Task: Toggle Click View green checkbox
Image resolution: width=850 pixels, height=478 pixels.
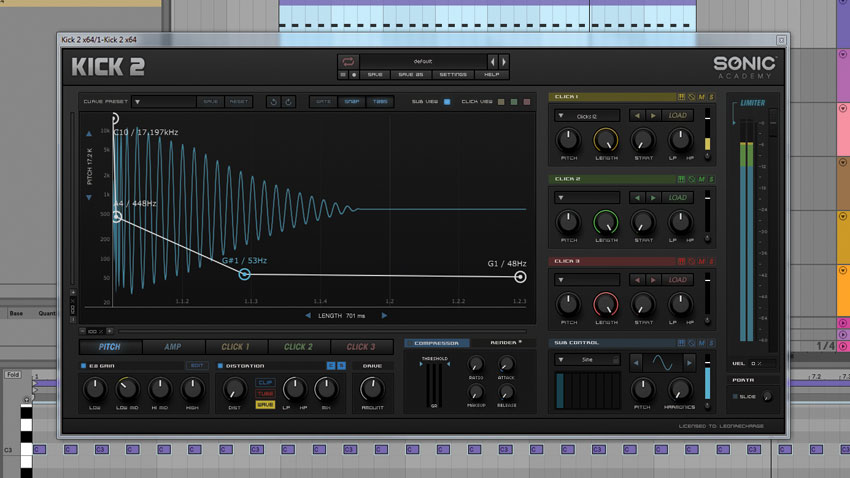Action: [514, 102]
